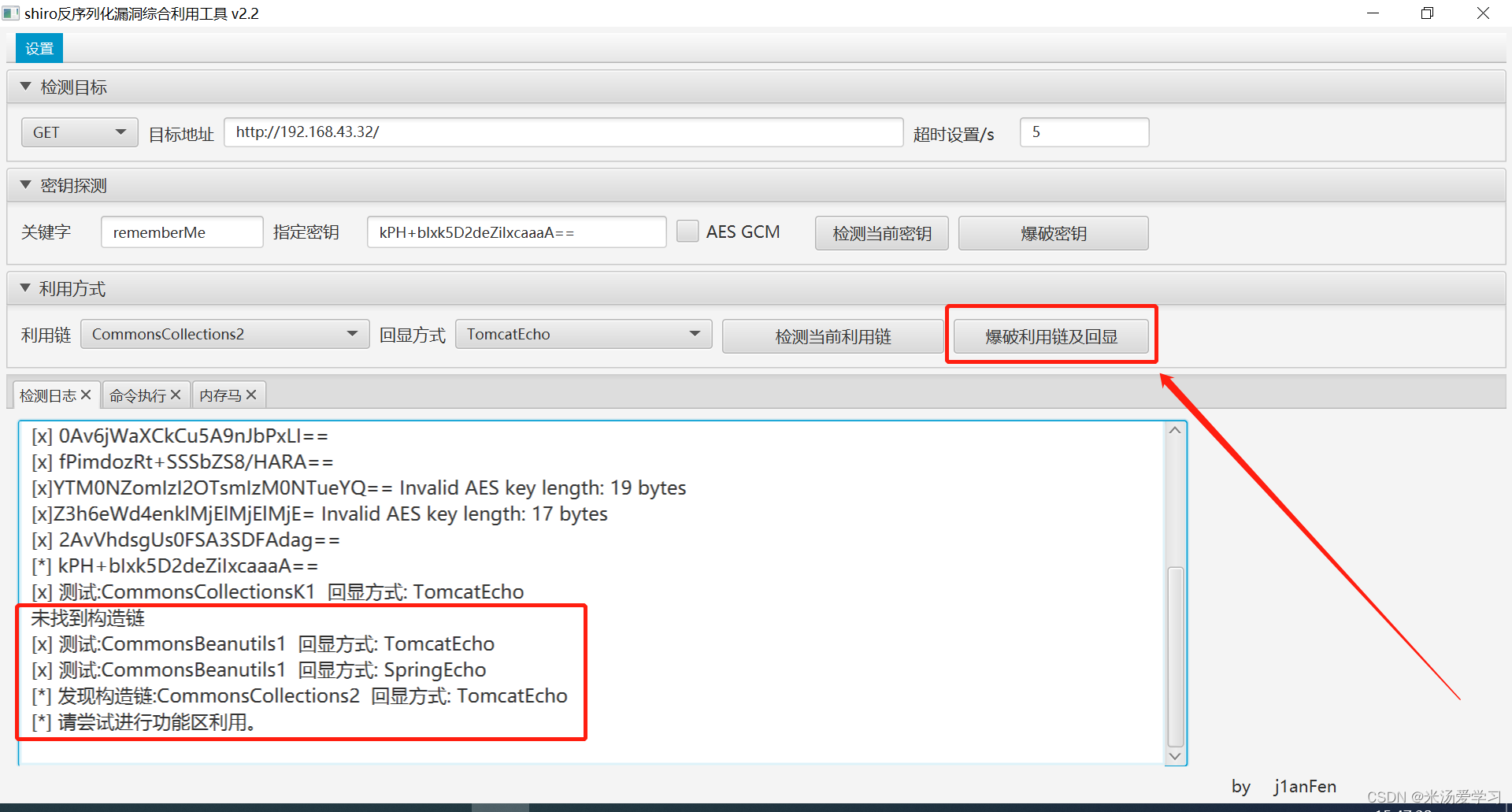Click log line CommonsBeanutils1 with SpringEcho
This screenshot has height=812, width=1512.
pyautogui.click(x=259, y=669)
